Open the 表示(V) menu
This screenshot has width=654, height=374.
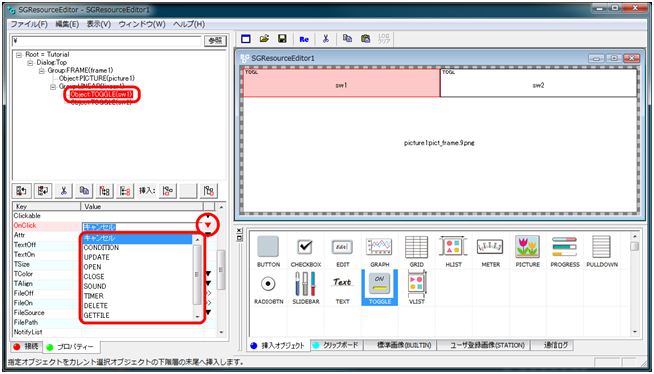[x=99, y=24]
